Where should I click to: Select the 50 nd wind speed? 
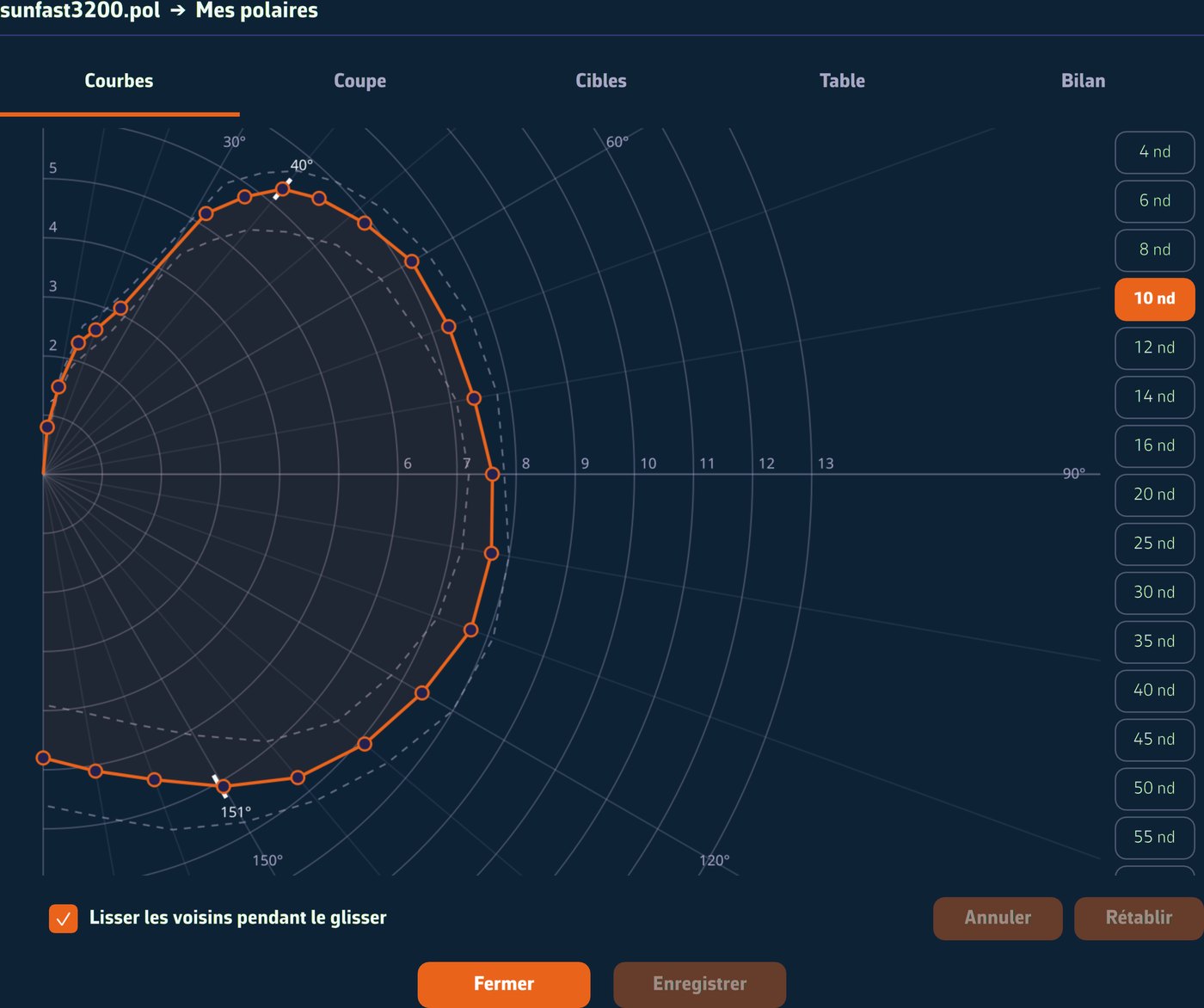click(1155, 790)
